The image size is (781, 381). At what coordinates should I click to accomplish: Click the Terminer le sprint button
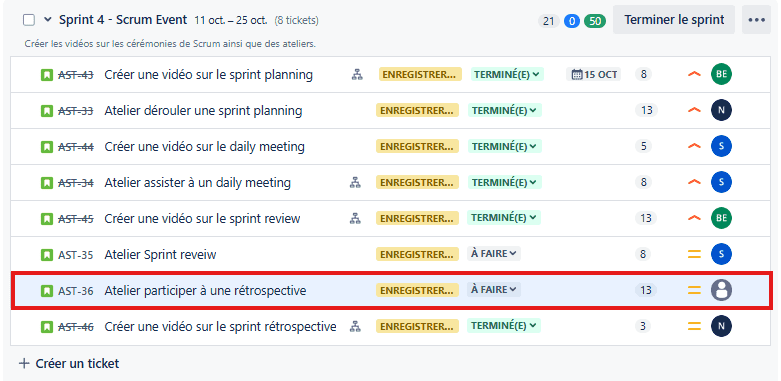[x=674, y=20]
